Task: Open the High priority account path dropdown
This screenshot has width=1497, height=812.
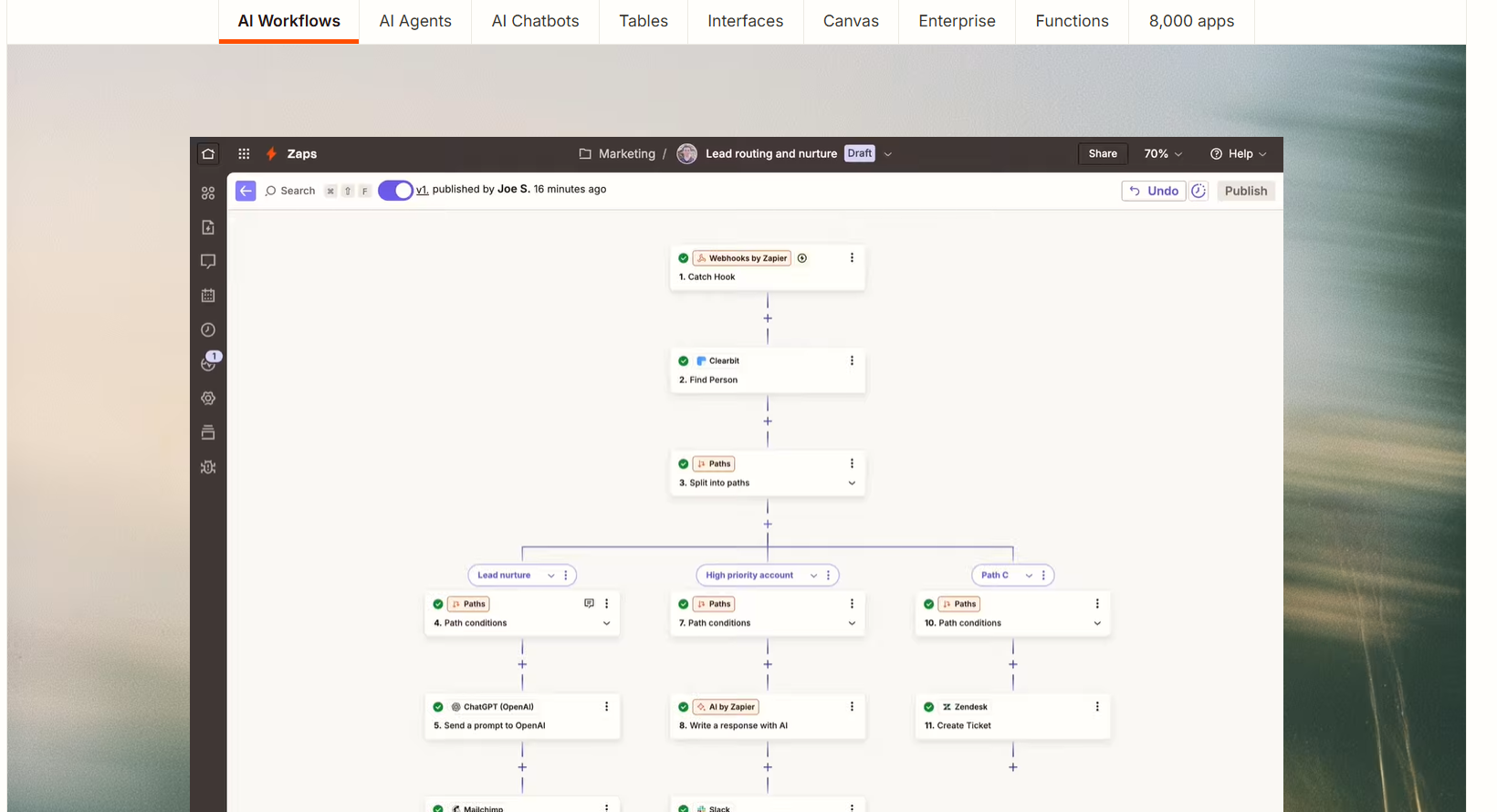Action: pyautogui.click(x=813, y=576)
